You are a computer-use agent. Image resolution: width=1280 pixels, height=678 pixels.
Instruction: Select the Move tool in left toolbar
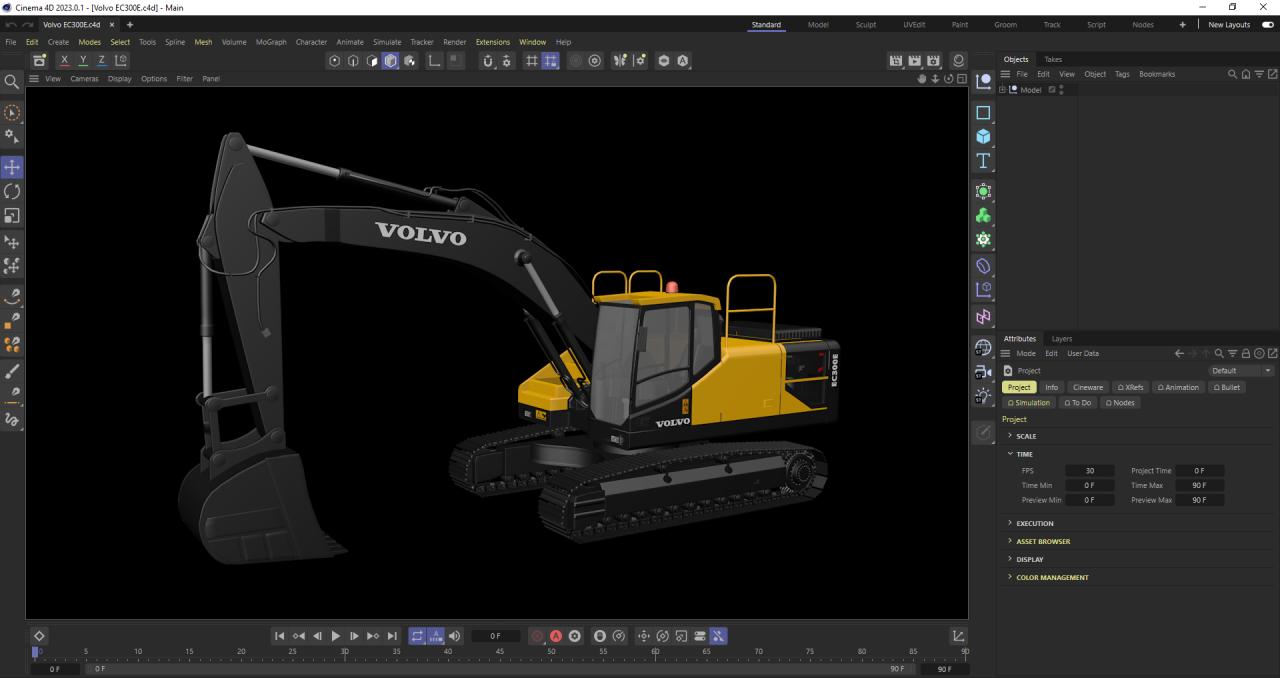pyautogui.click(x=13, y=167)
